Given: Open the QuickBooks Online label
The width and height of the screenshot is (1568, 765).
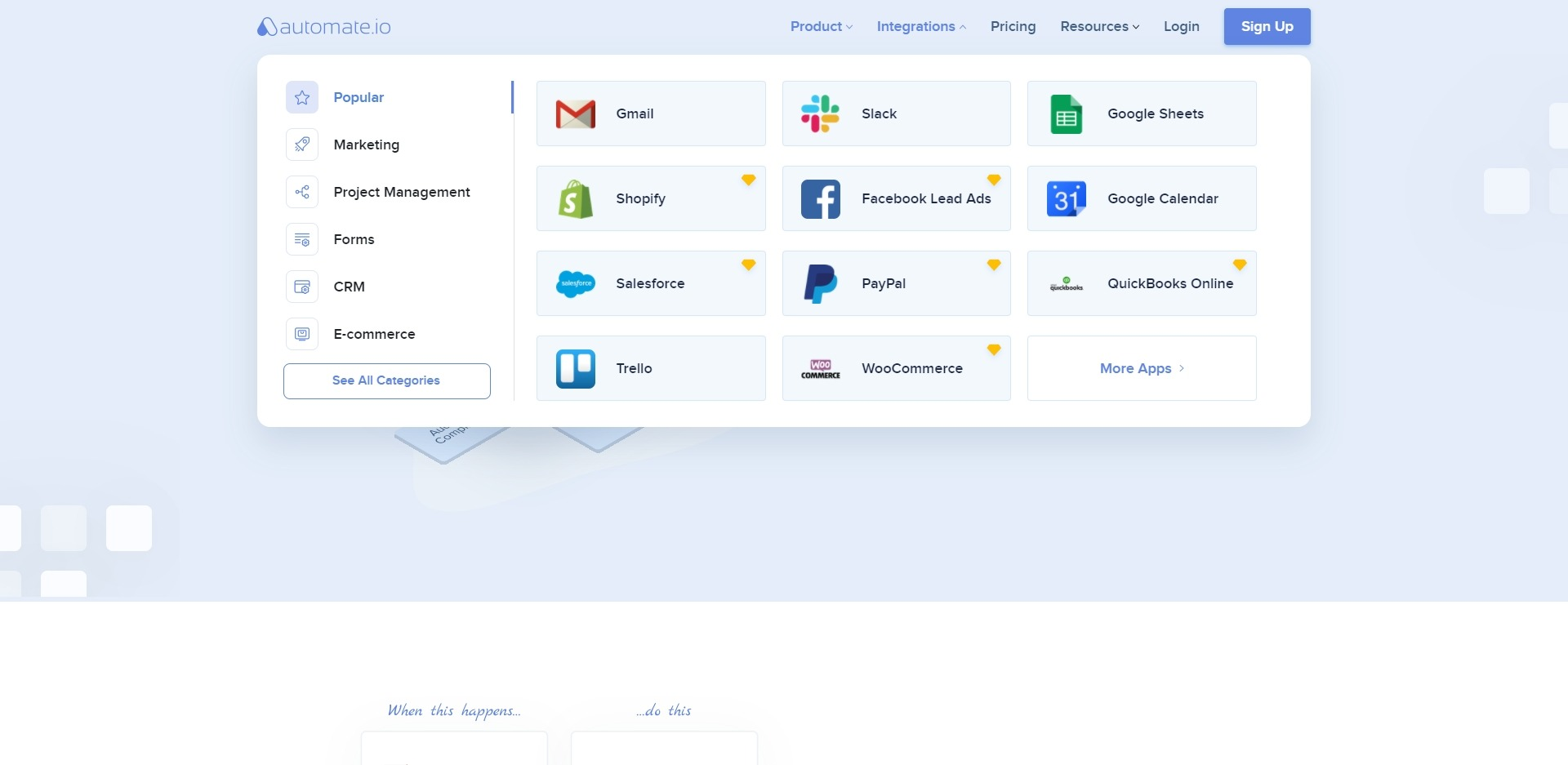Looking at the screenshot, I should coord(1170,283).
